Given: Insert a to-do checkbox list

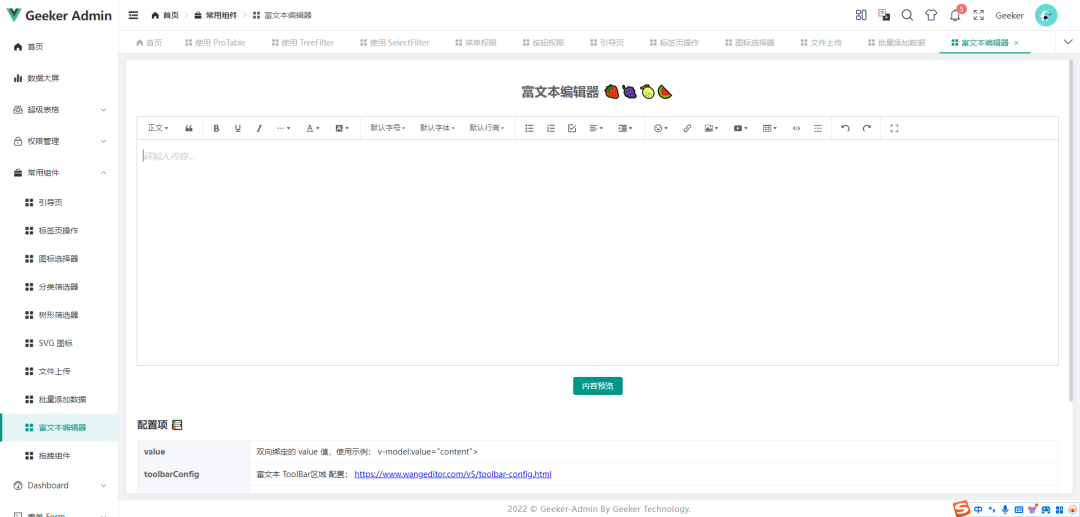Looking at the screenshot, I should (x=572, y=128).
